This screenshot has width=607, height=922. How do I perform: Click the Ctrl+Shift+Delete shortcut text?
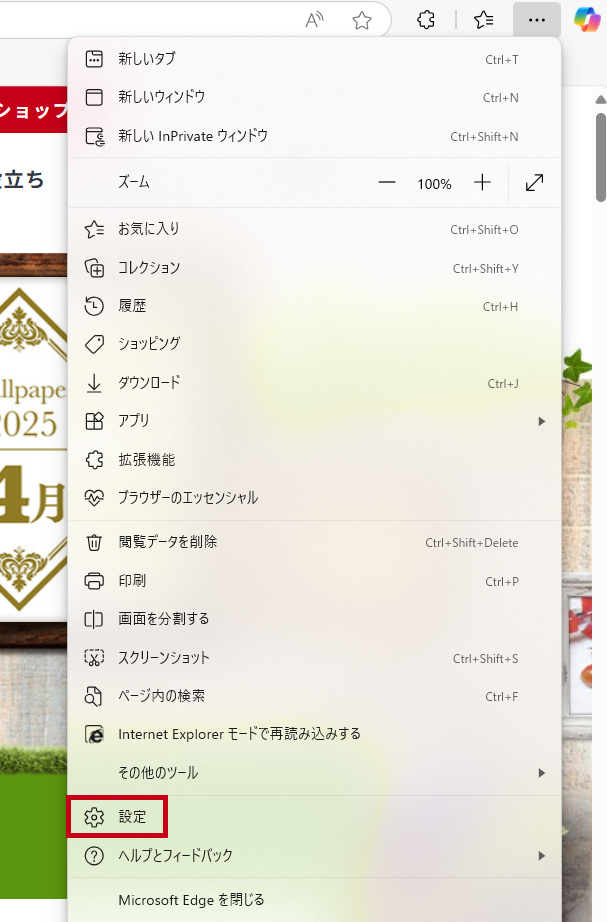click(472, 543)
